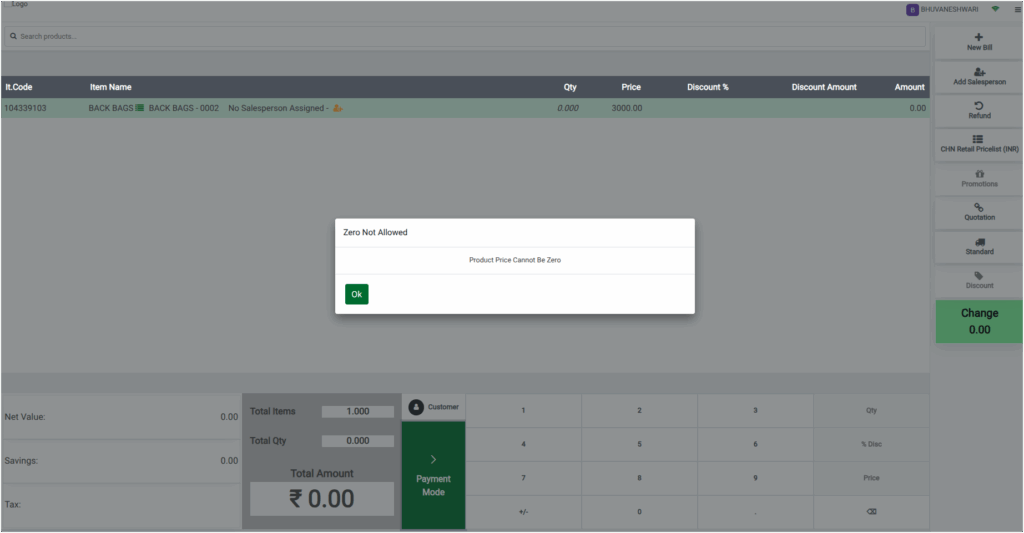Select the % Disc mode key

871,444
